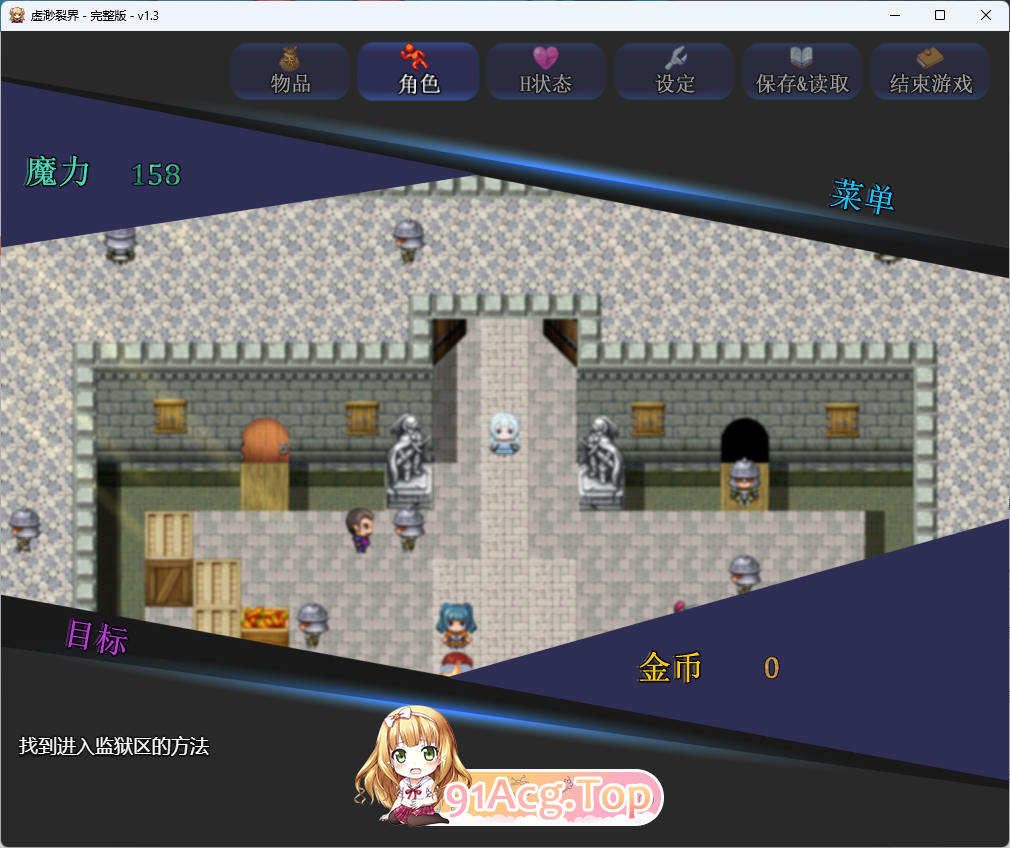Click the guard standing in the dark archway
Screen dimensions: 1010x848
(x=744, y=481)
